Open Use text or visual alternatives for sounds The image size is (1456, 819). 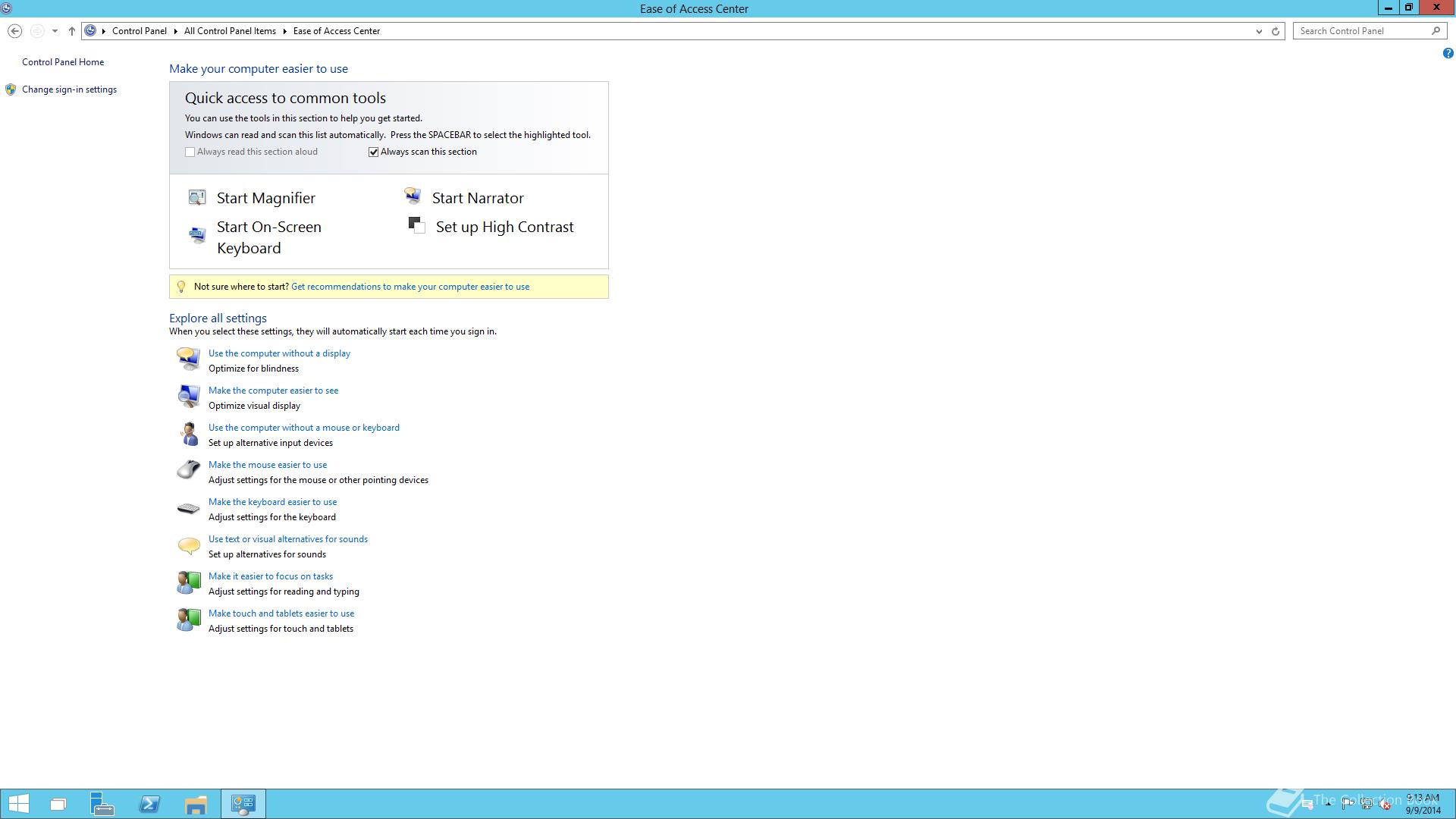[x=288, y=539]
